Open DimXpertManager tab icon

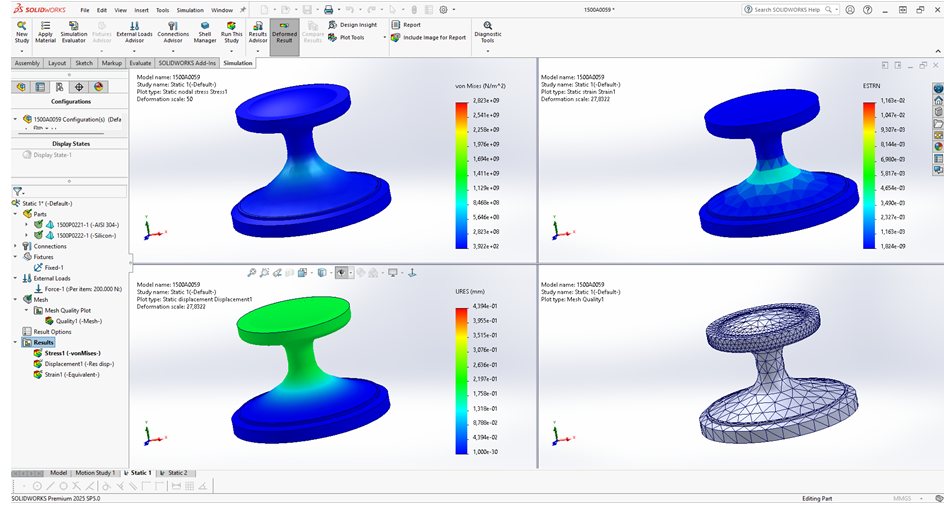pyautogui.click(x=79, y=87)
